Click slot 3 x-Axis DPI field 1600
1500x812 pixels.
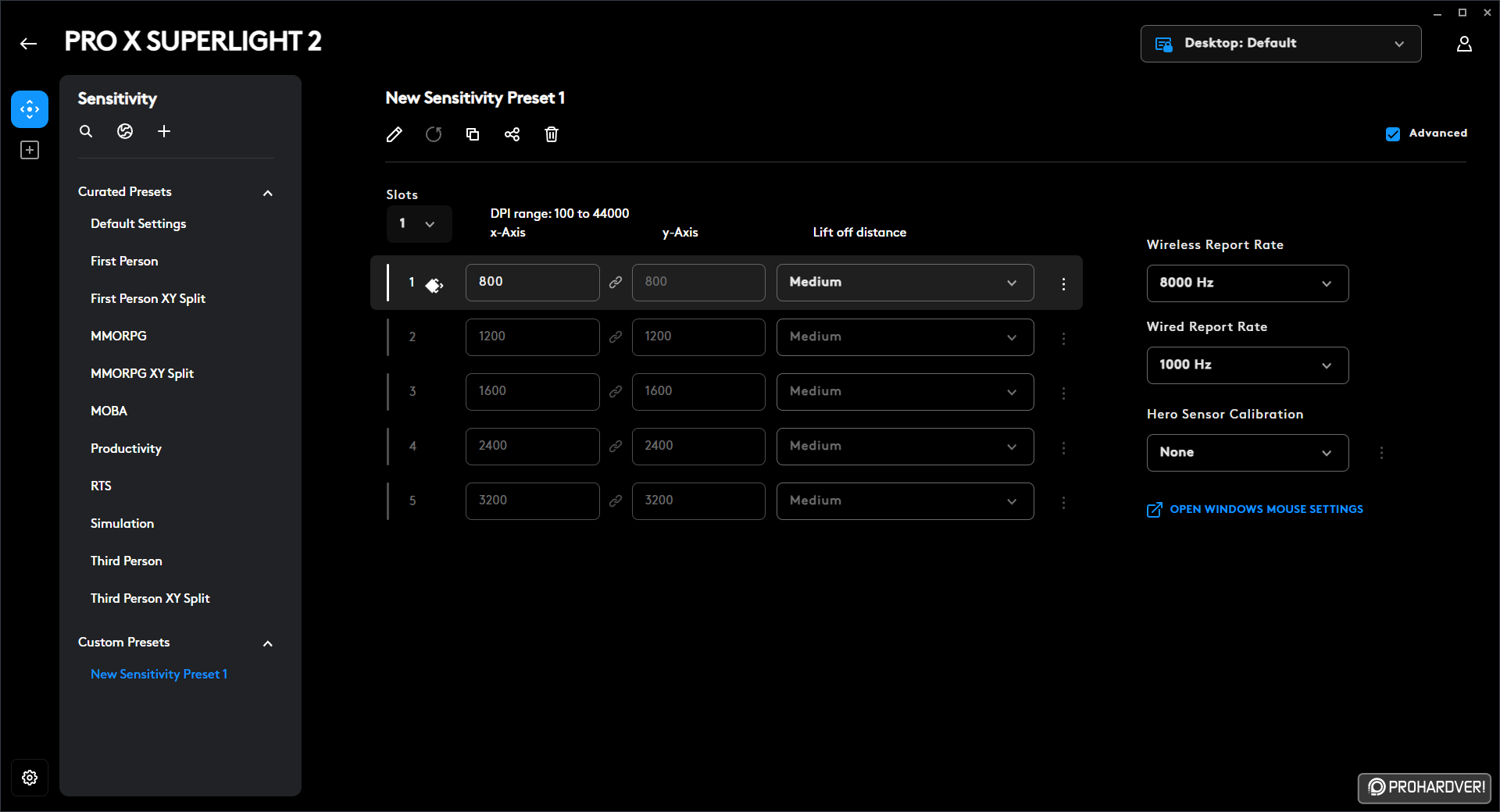532,392
